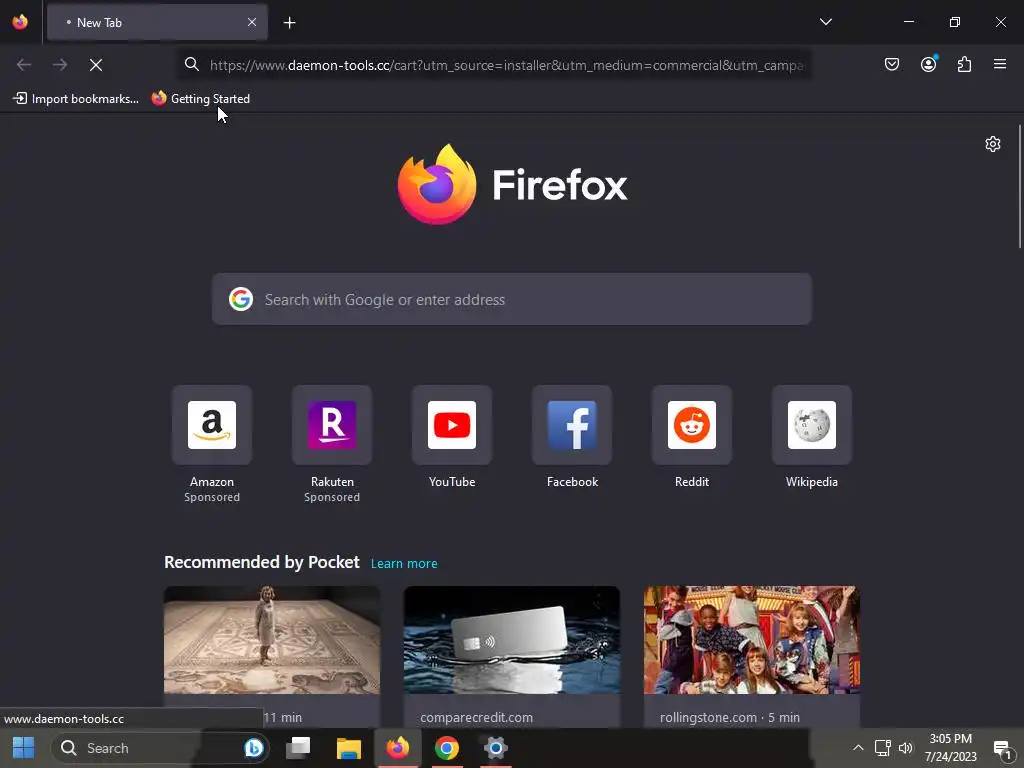Open the notification center icon
1024x768 pixels.
click(x=1002, y=749)
